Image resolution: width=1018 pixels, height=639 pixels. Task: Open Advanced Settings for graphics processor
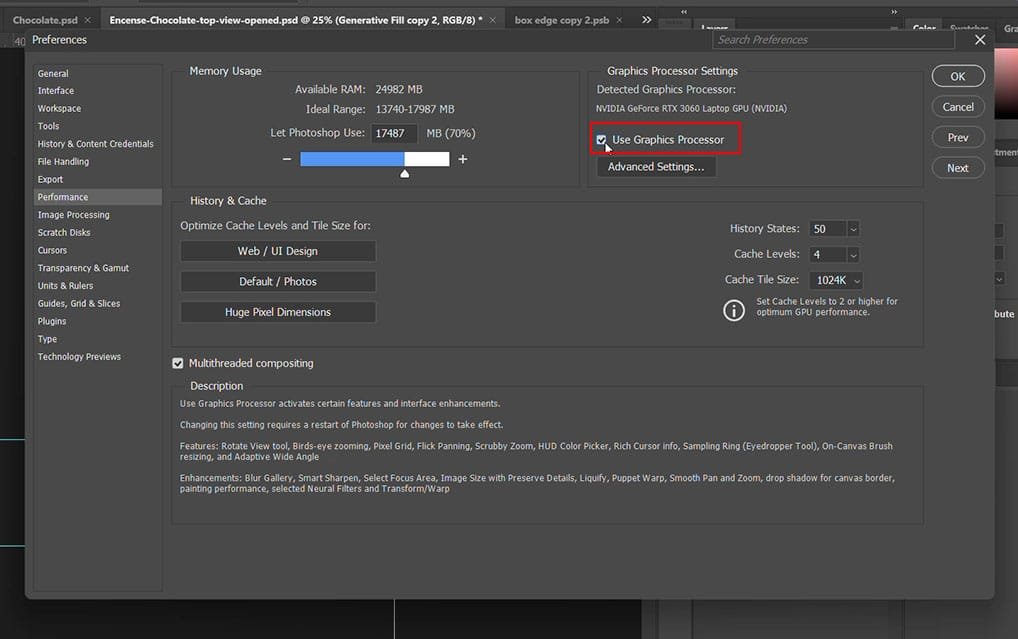point(656,167)
